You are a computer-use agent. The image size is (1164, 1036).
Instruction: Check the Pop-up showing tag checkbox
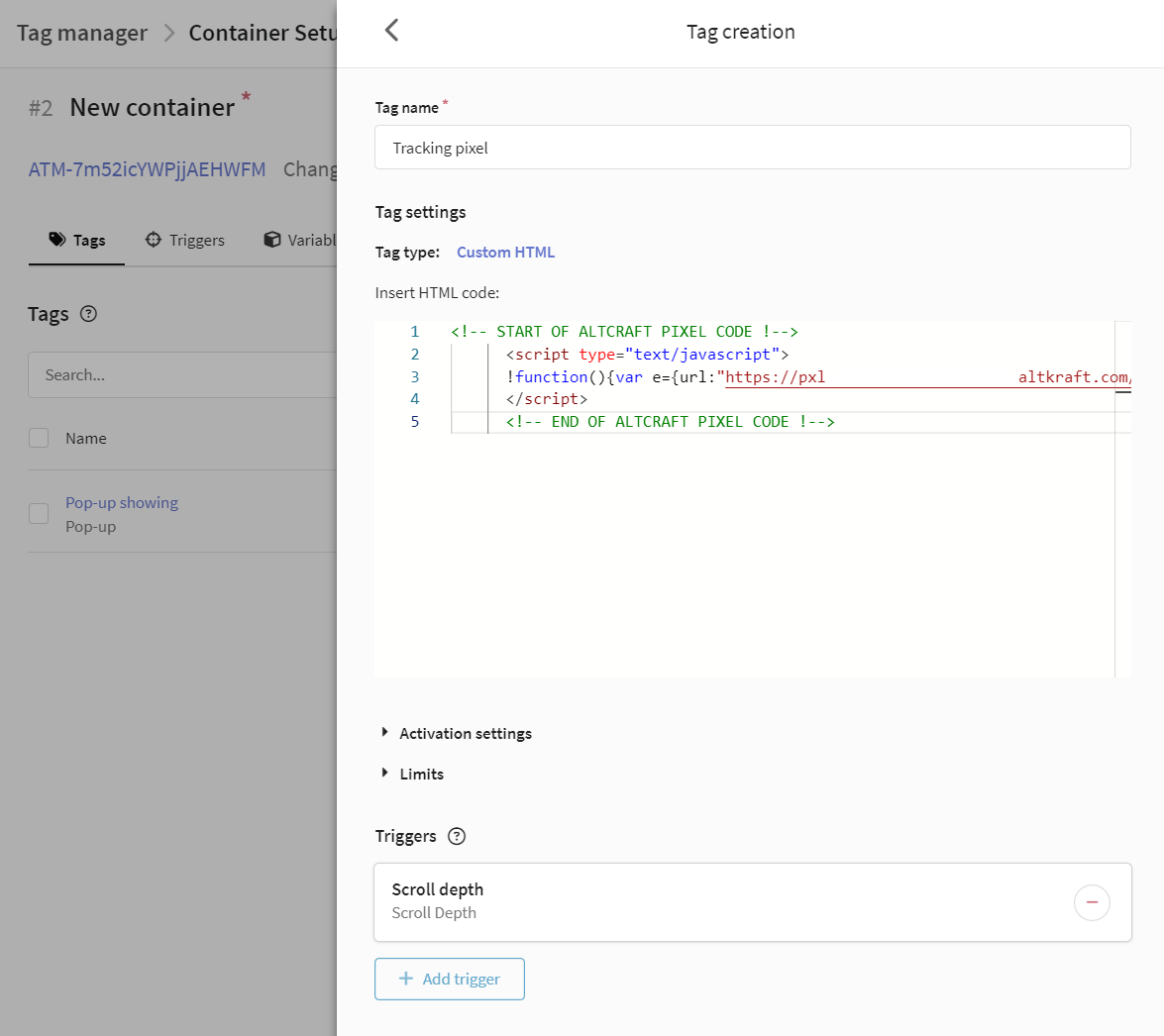pyautogui.click(x=39, y=514)
